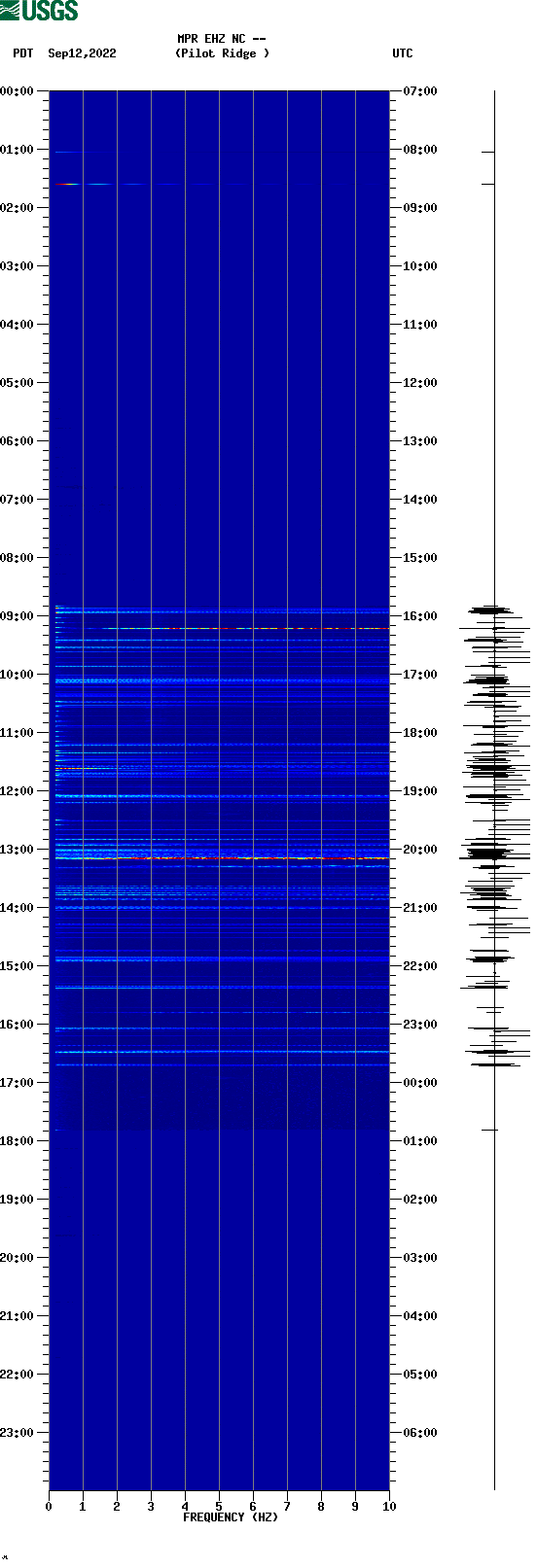This screenshot has width=537, height=1568.
Task: Click the PDT '13:00' time label
Action: 18,850
